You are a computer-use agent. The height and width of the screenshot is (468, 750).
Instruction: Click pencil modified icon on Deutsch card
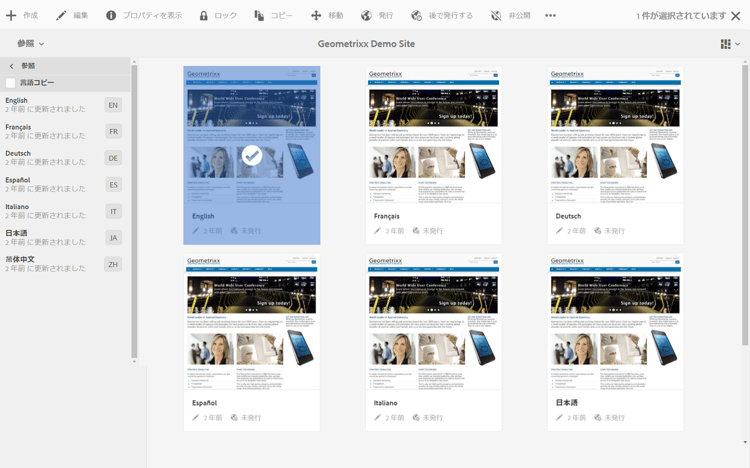[559, 231]
